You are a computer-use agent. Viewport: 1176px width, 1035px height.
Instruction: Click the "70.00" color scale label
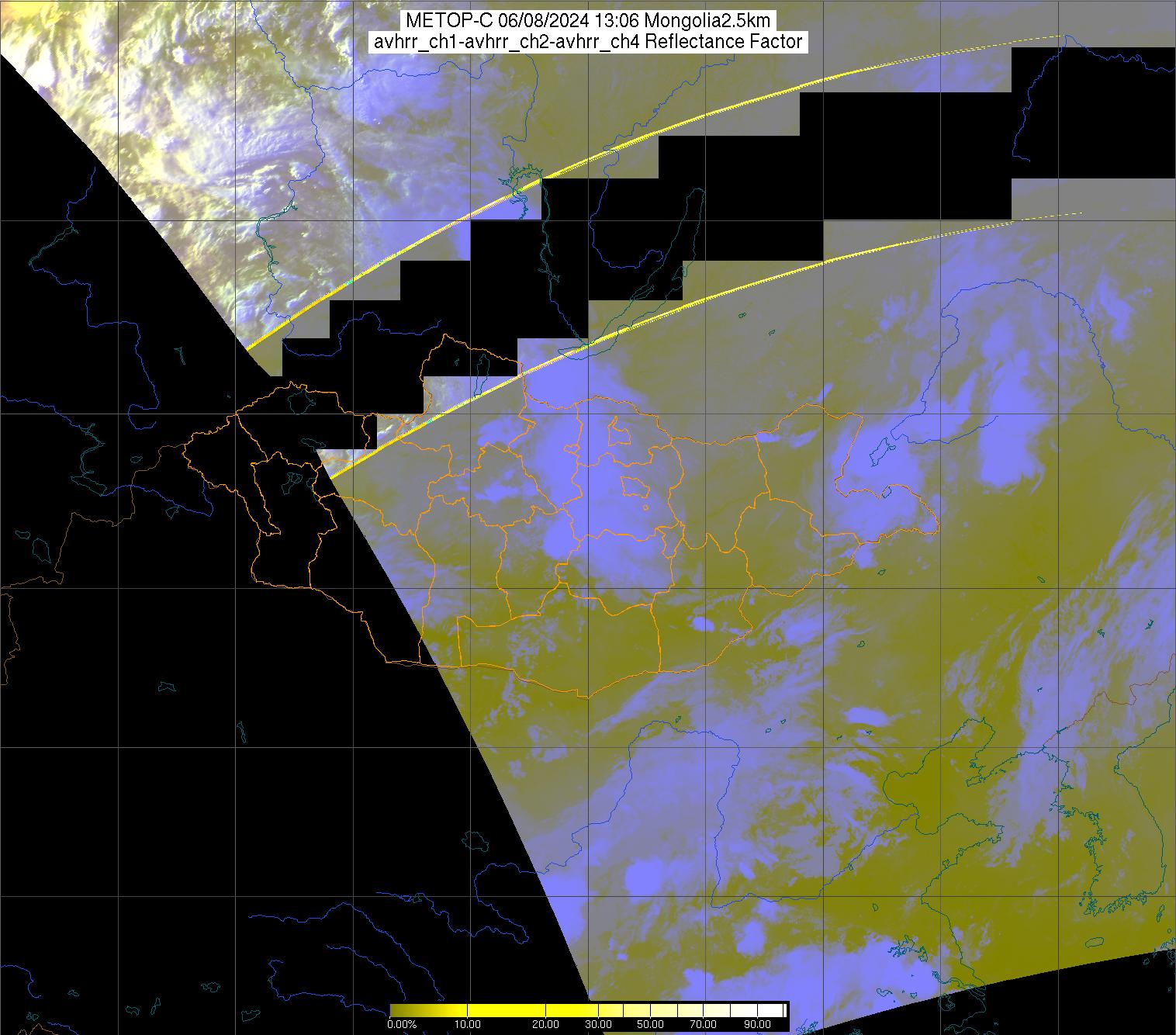point(703,1025)
